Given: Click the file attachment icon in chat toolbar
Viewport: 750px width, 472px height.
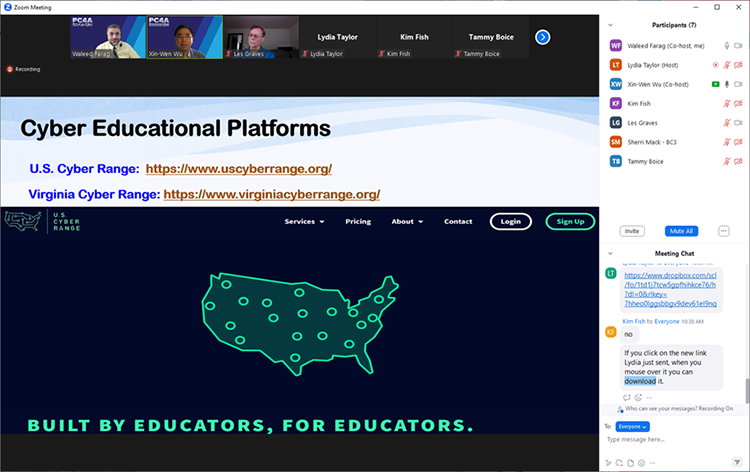Looking at the screenshot, I should (630, 463).
